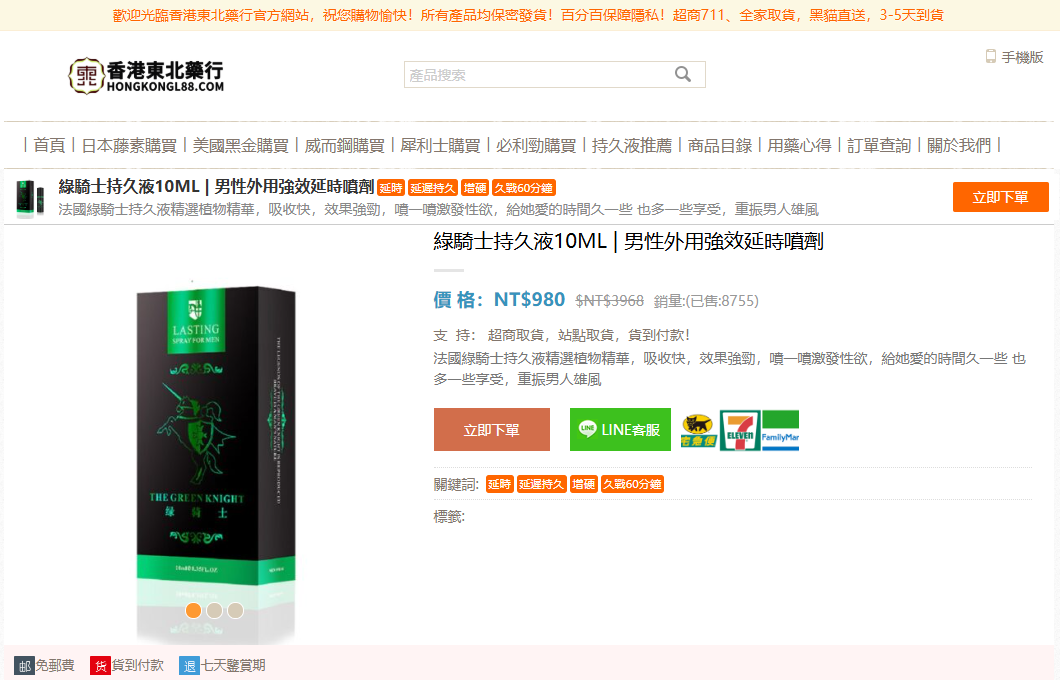This screenshot has width=1060, height=680.
Task: Open the 日本藤素購買 menu item
Action: 129,145
